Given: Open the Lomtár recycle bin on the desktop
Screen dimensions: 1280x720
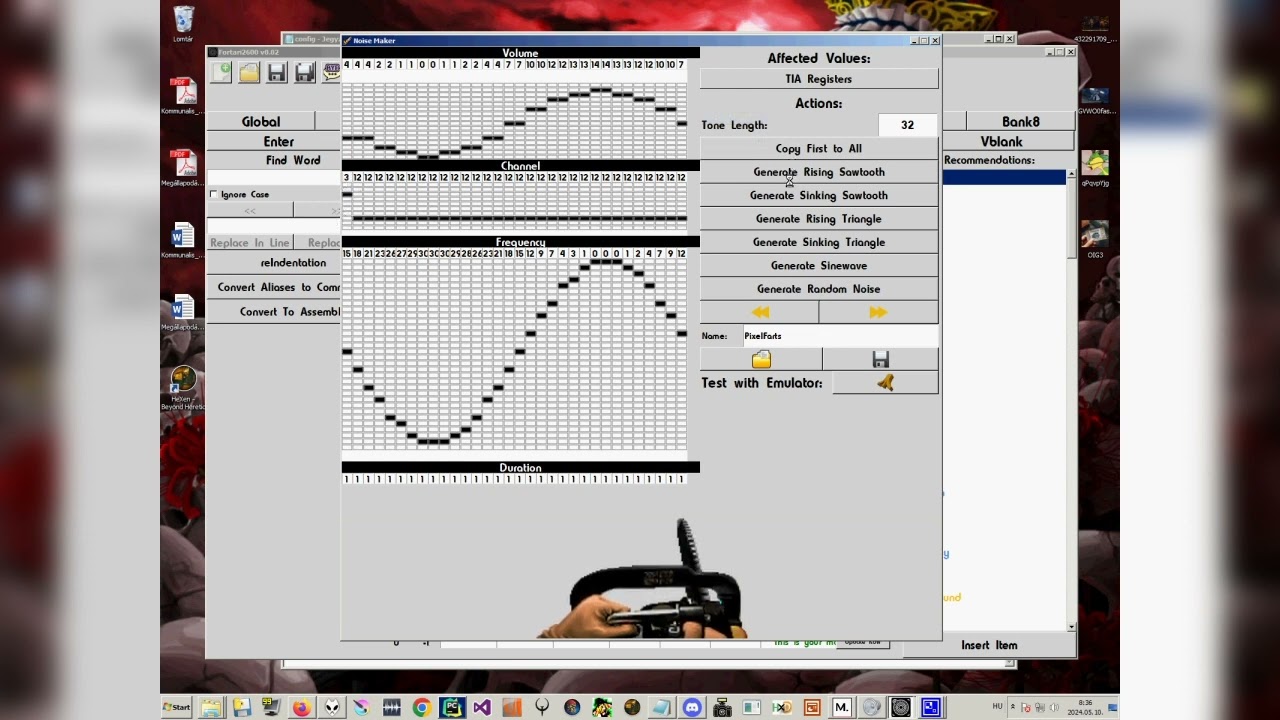Looking at the screenshot, I should tap(183, 24).
